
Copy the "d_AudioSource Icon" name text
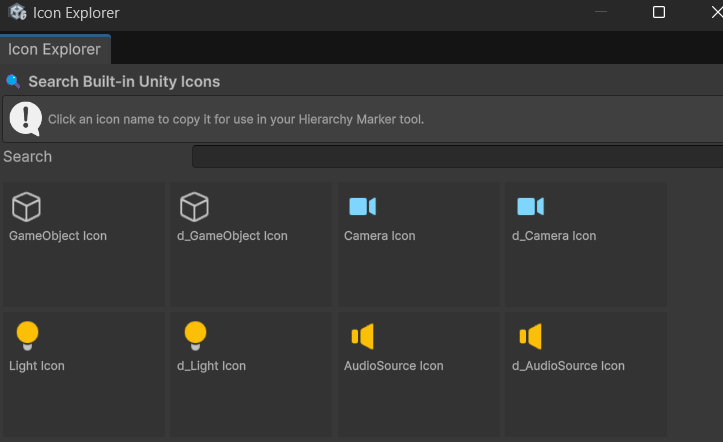click(x=568, y=366)
